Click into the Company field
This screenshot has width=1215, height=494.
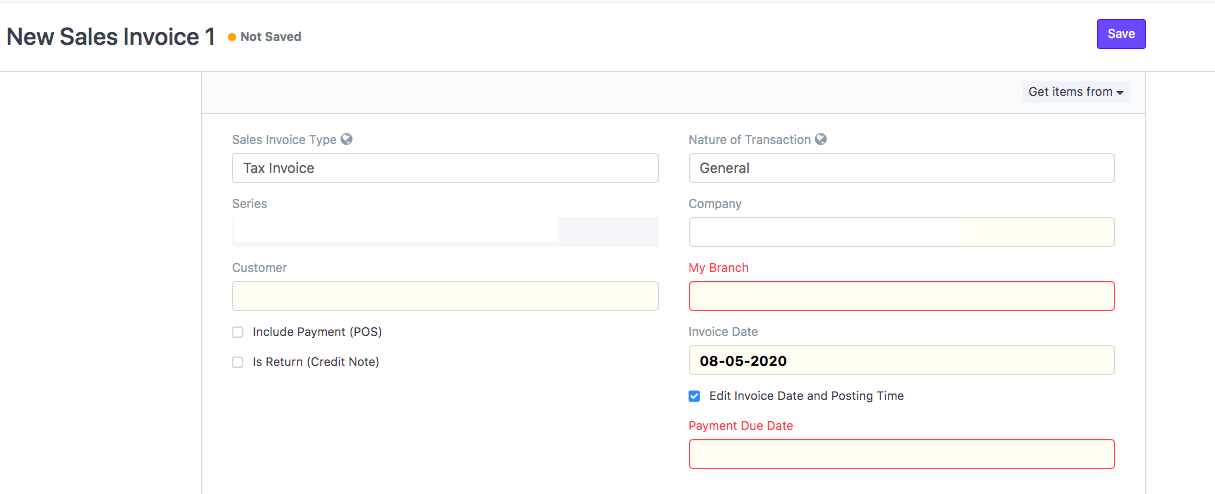(x=901, y=232)
